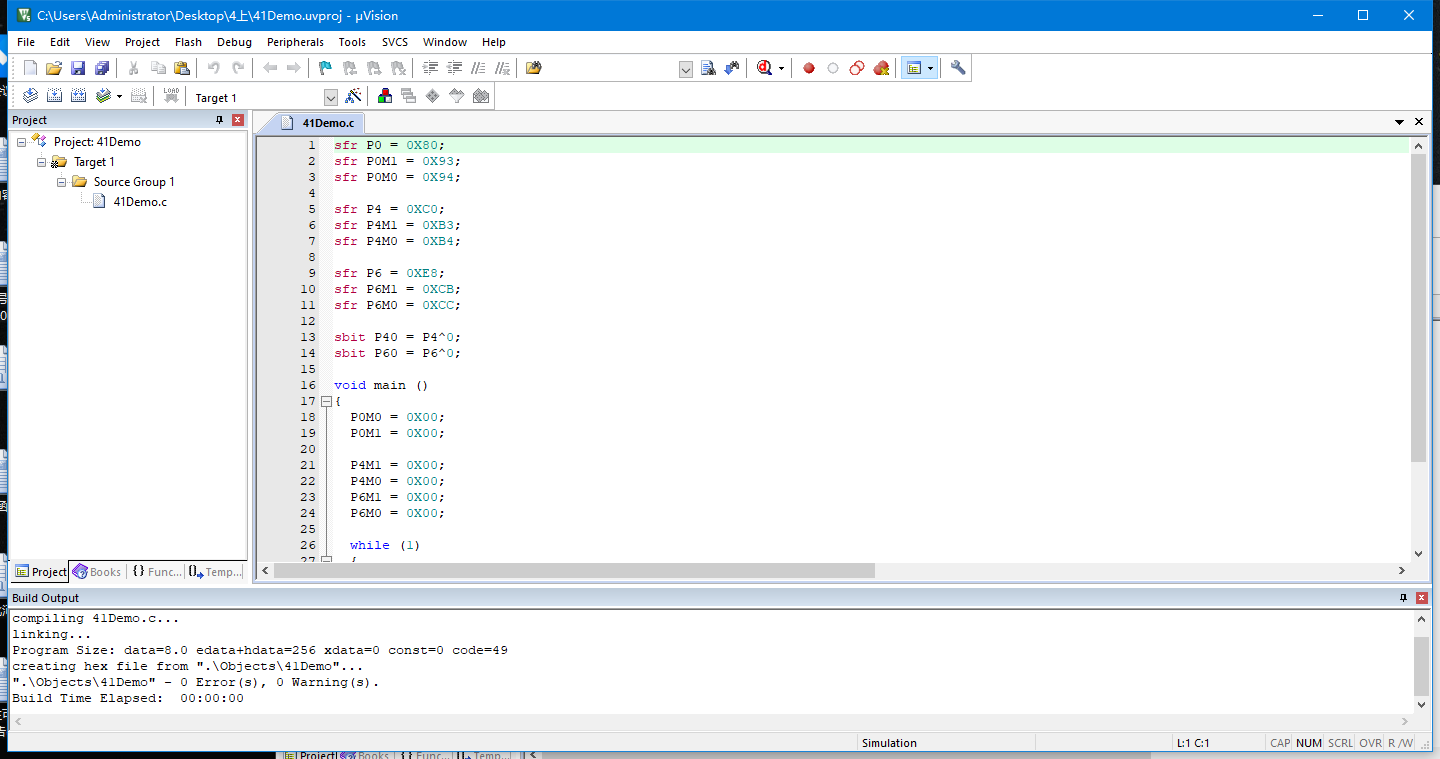Comment selection toolbar icon
The width and height of the screenshot is (1440, 759).
pyautogui.click(x=479, y=68)
